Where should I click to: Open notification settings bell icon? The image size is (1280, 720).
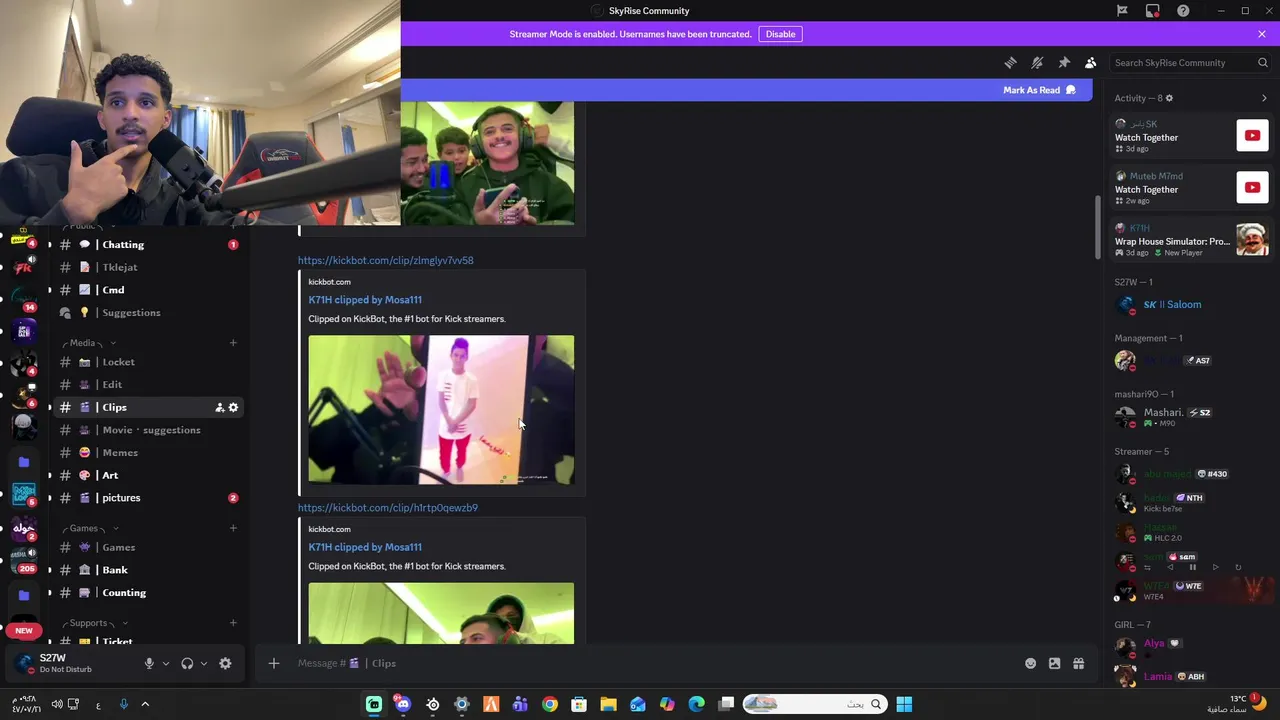1037,62
